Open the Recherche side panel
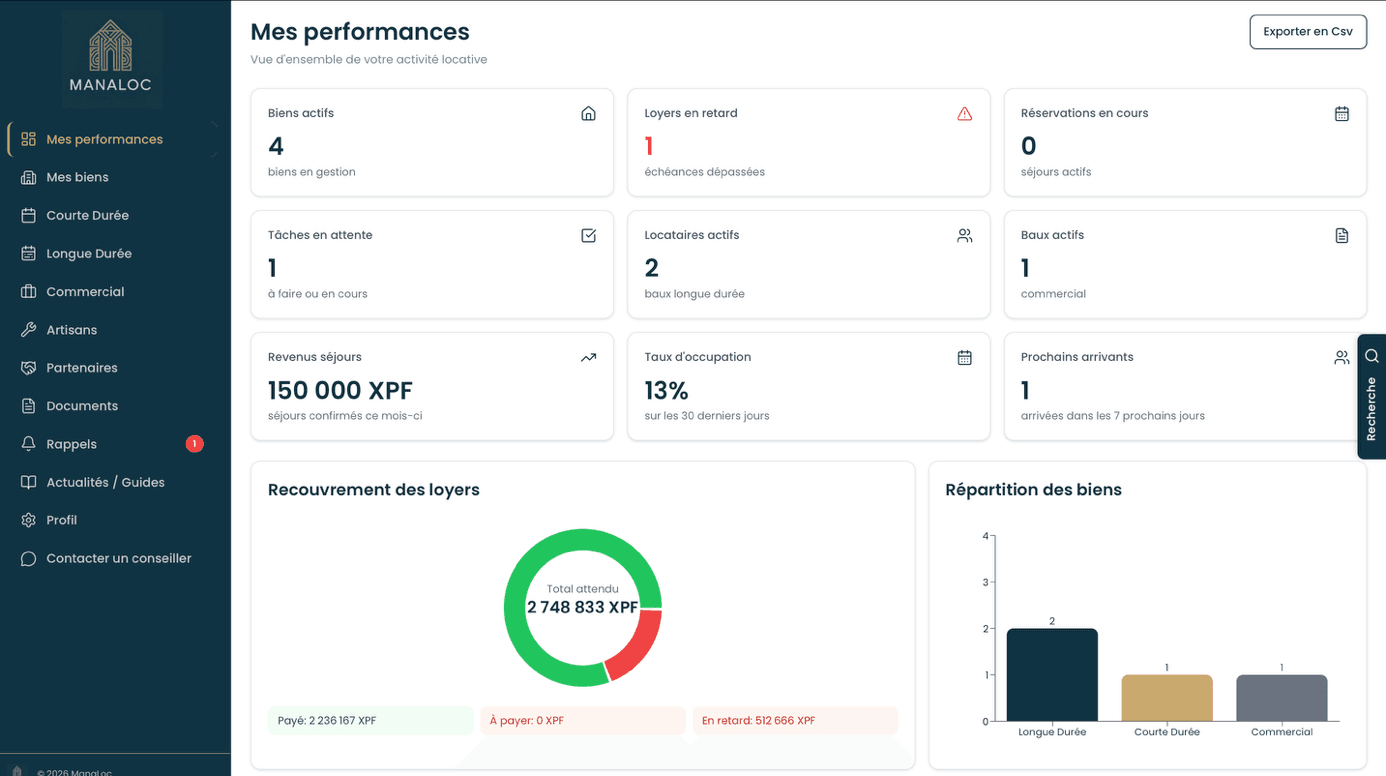Viewport: 1386px width, 776px height. pos(1371,396)
